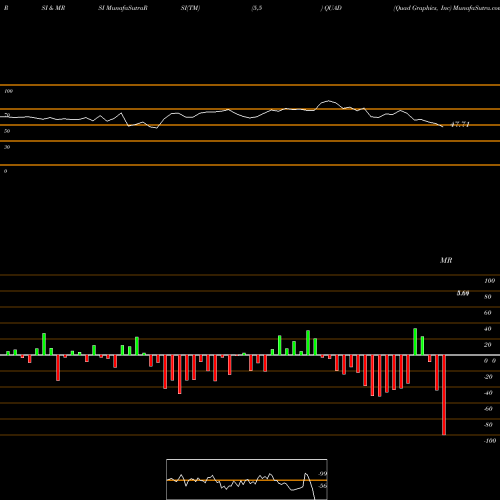Image resolution: width=500 pixels, height=500 pixels.
Task: Click the -40 label on MR axis
Action: pyautogui.click(x=488, y=393)
